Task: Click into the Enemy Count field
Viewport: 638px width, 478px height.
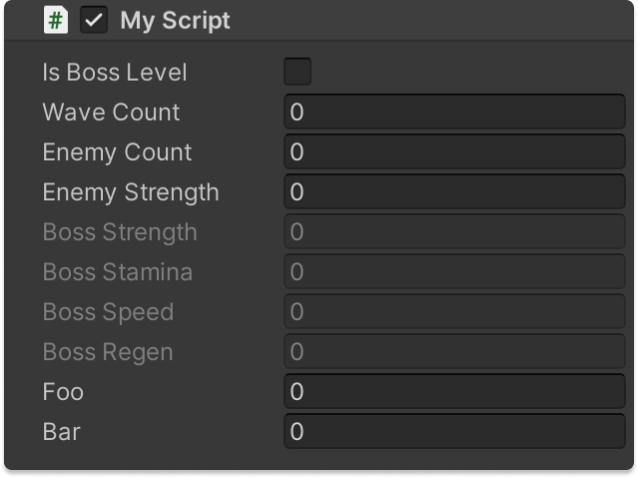Action: tap(454, 152)
